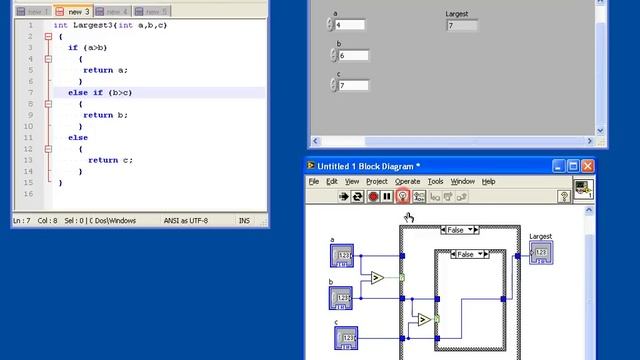Screen dimensions: 640x360
Task: Click front panel vertical scroll down arrow
Action: click(x=600, y=131)
